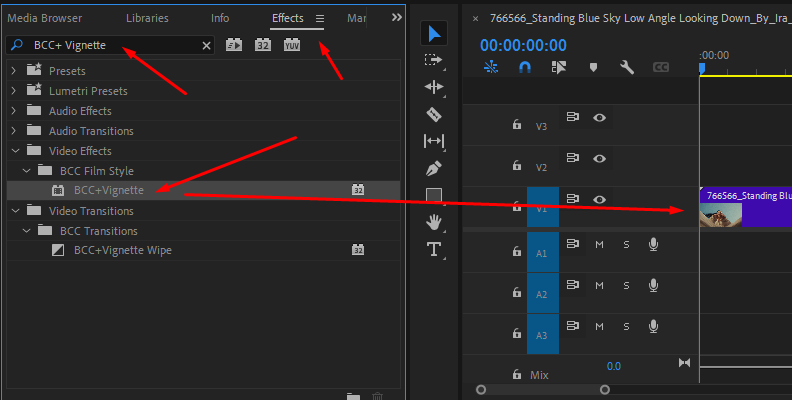Collapse the BCC Transitions folder
This screenshot has width=792, height=400.
coord(26,231)
